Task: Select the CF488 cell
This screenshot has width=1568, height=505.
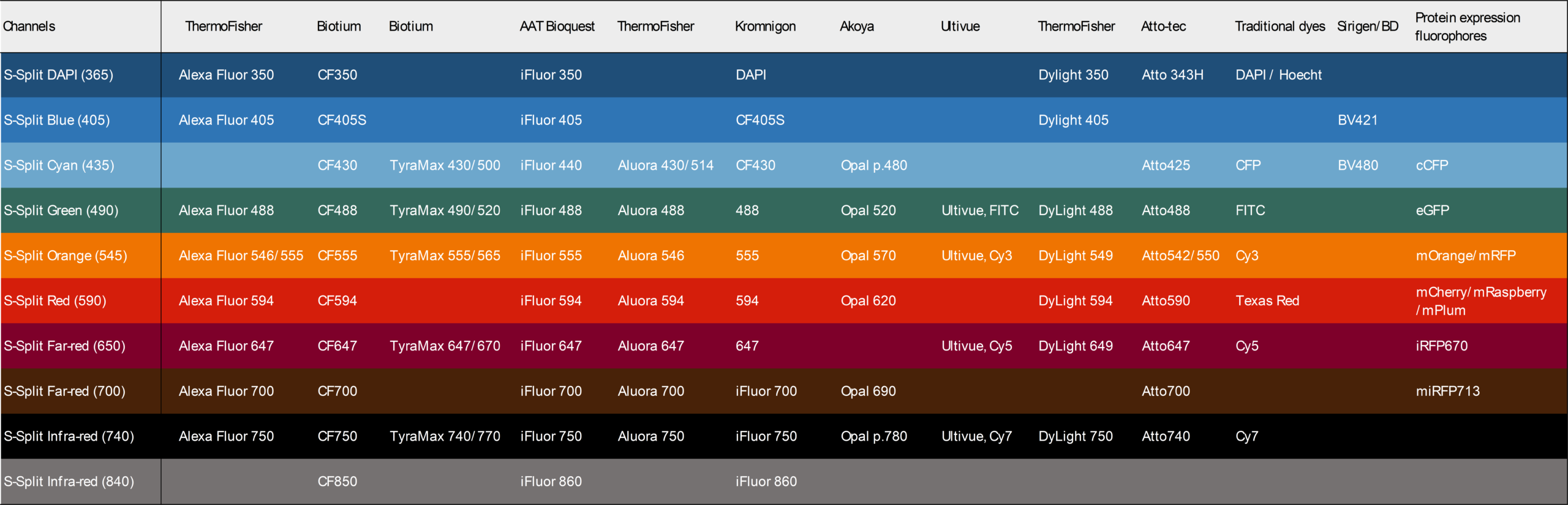Action: click(337, 210)
